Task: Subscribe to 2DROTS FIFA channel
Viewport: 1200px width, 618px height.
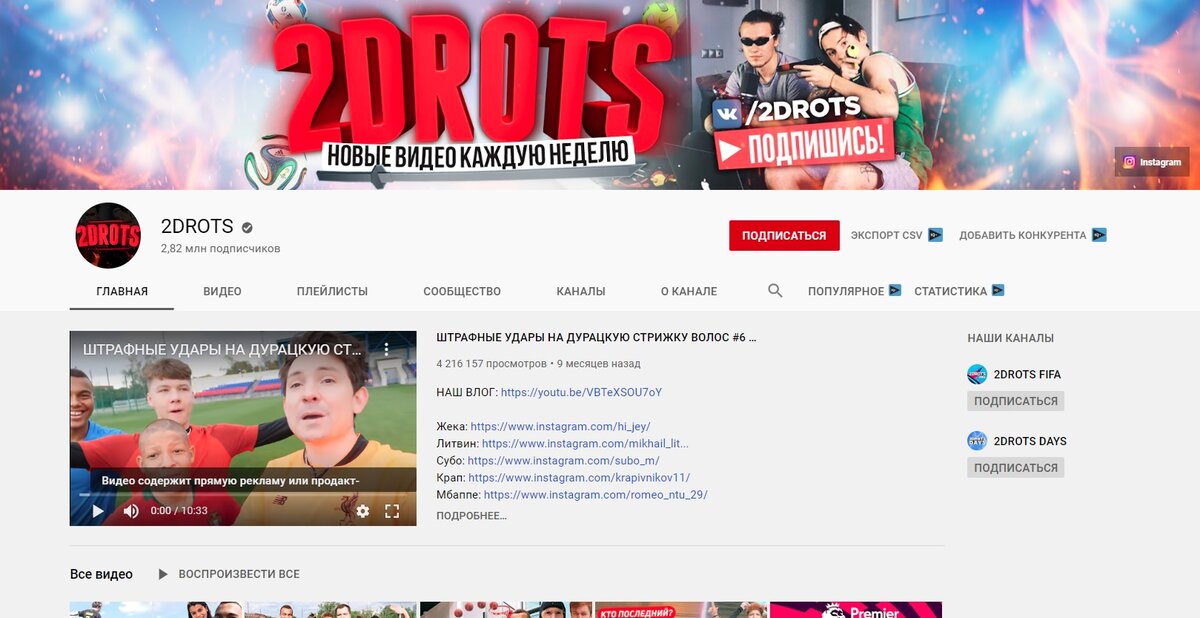Action: click(x=1015, y=401)
